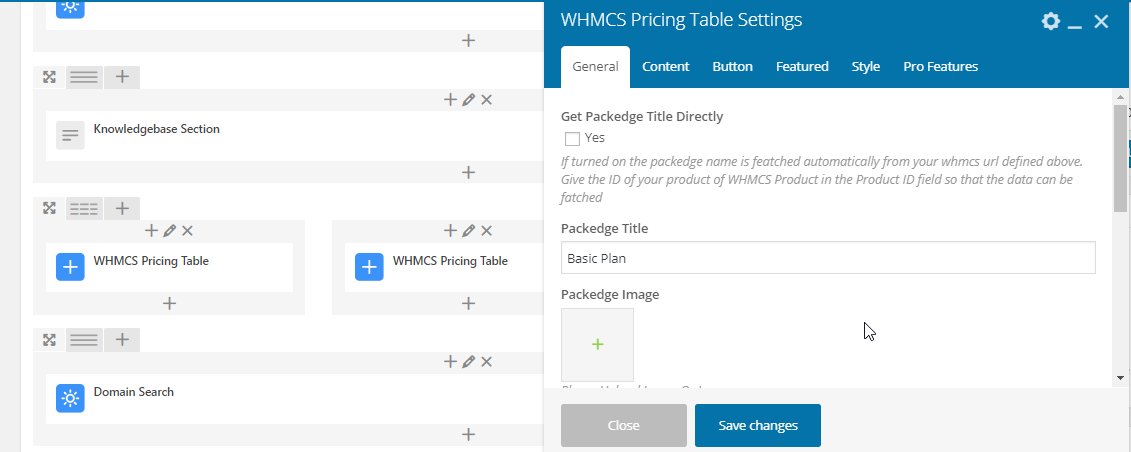1131x452 pixels.
Task: Upload a Packedge Image via plus thumbnail
Action: coord(597,344)
